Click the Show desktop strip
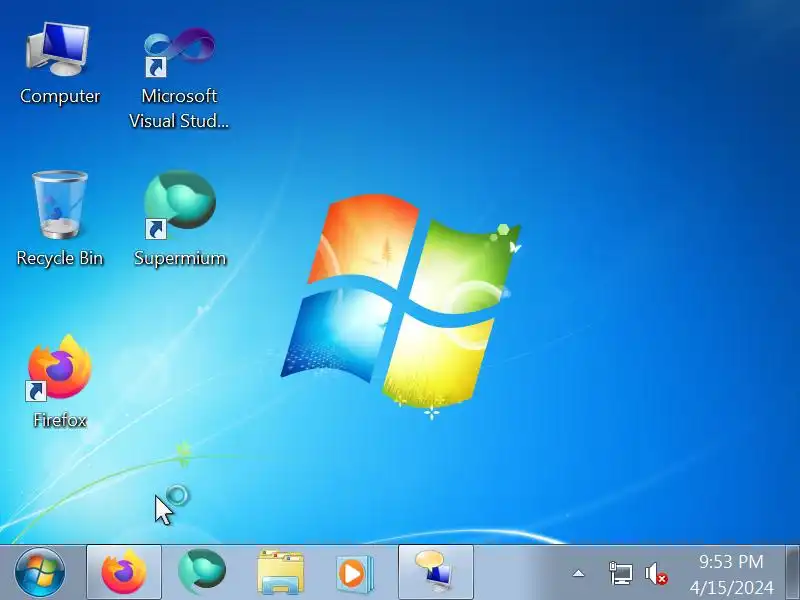This screenshot has width=800, height=600. 792,572
